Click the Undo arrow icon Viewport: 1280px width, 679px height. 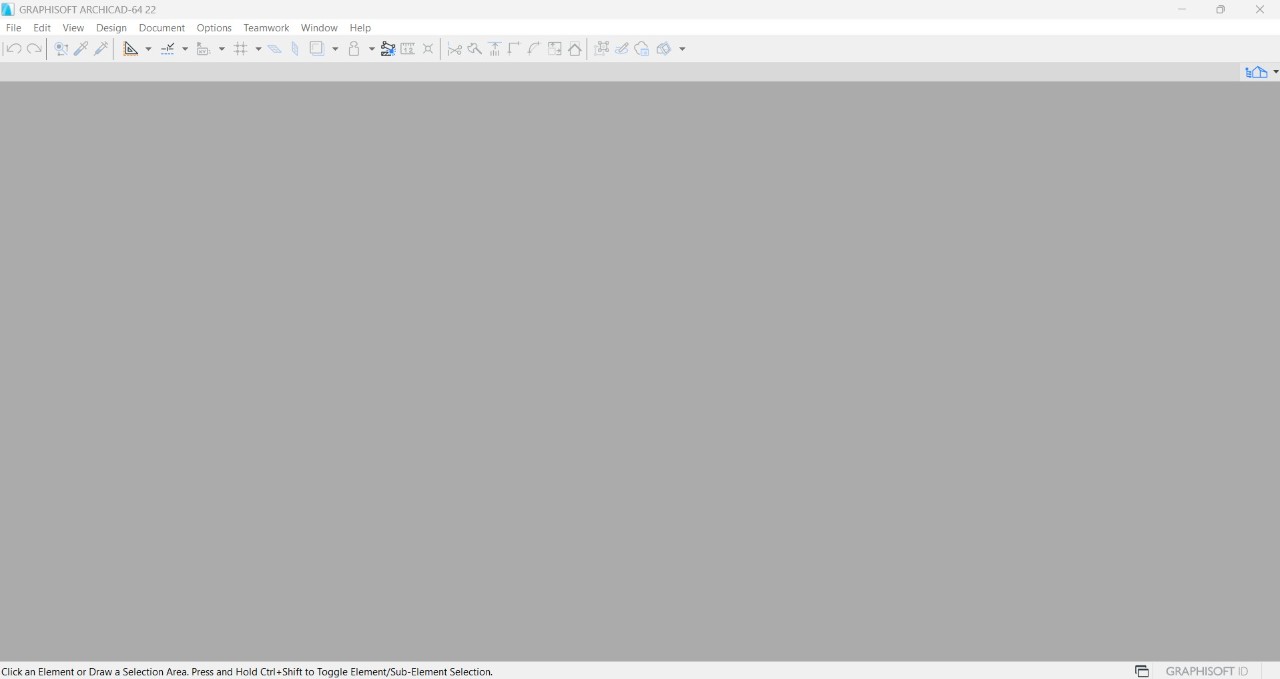(14, 49)
